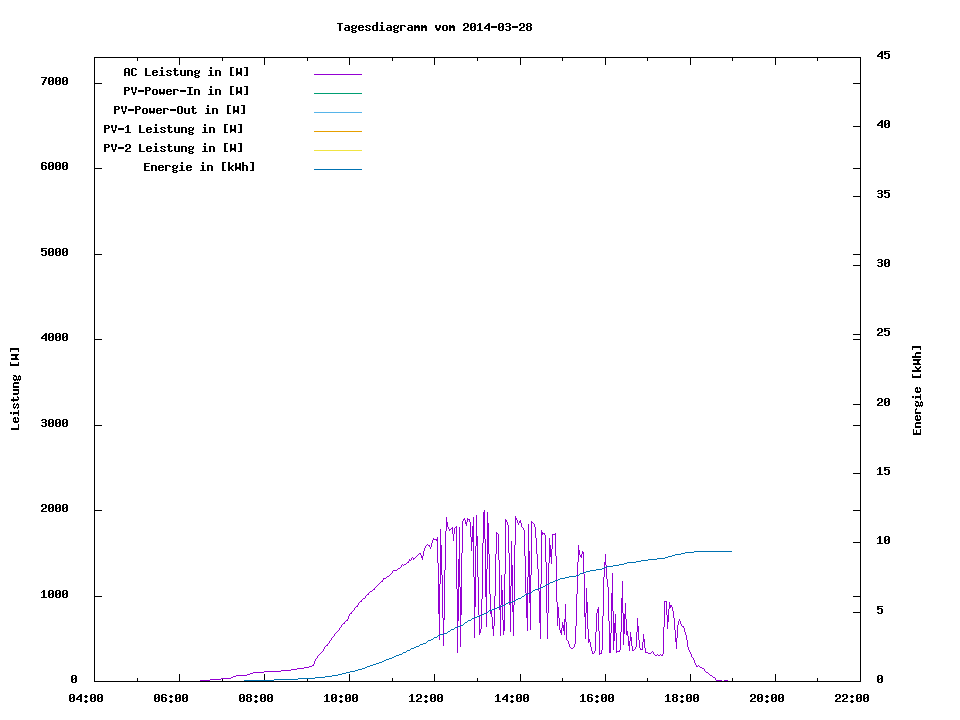Click the yellow PV-2 Leistung legend line

[337, 150]
